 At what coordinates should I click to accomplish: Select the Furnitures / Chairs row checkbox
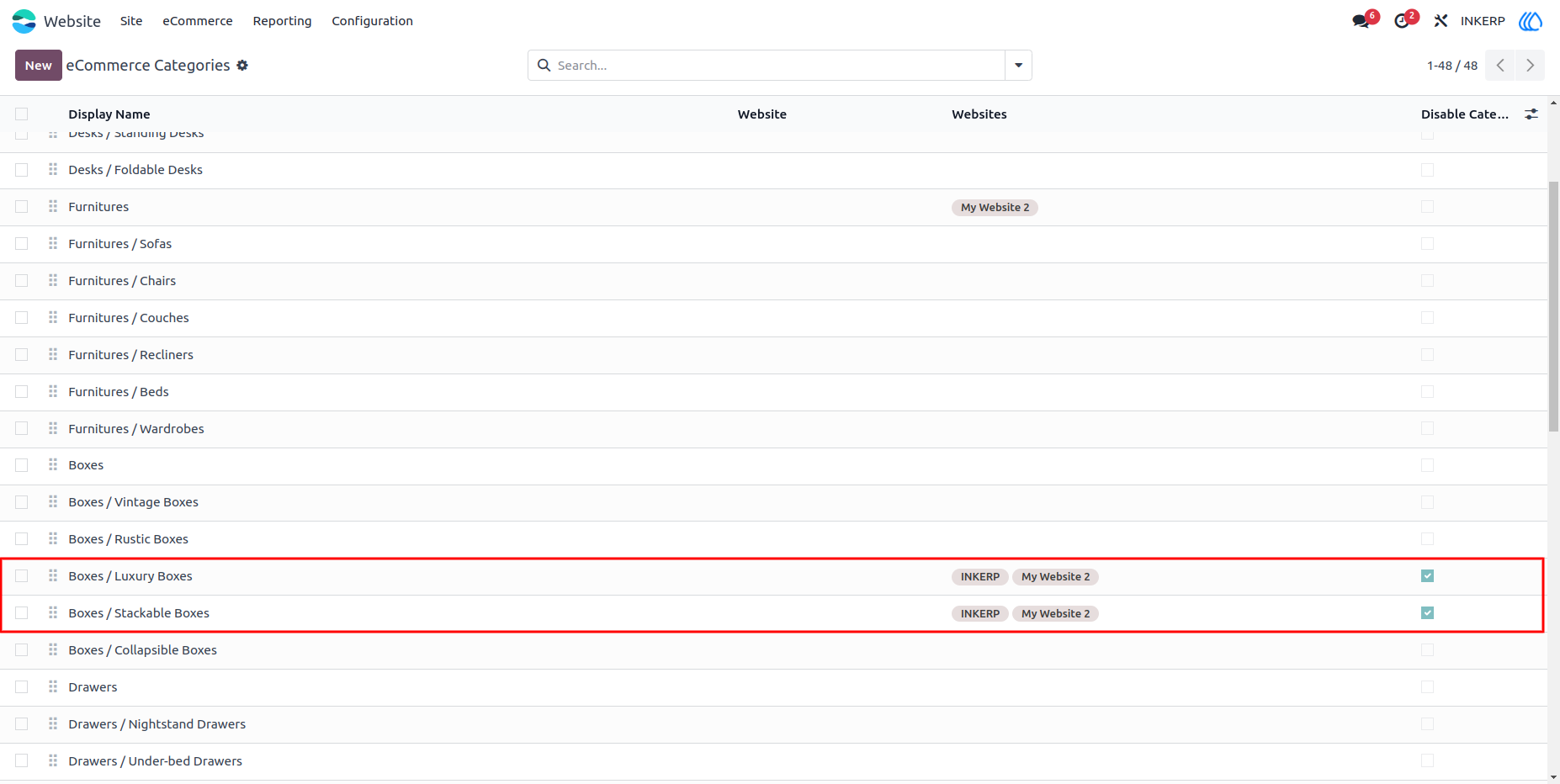point(22,281)
